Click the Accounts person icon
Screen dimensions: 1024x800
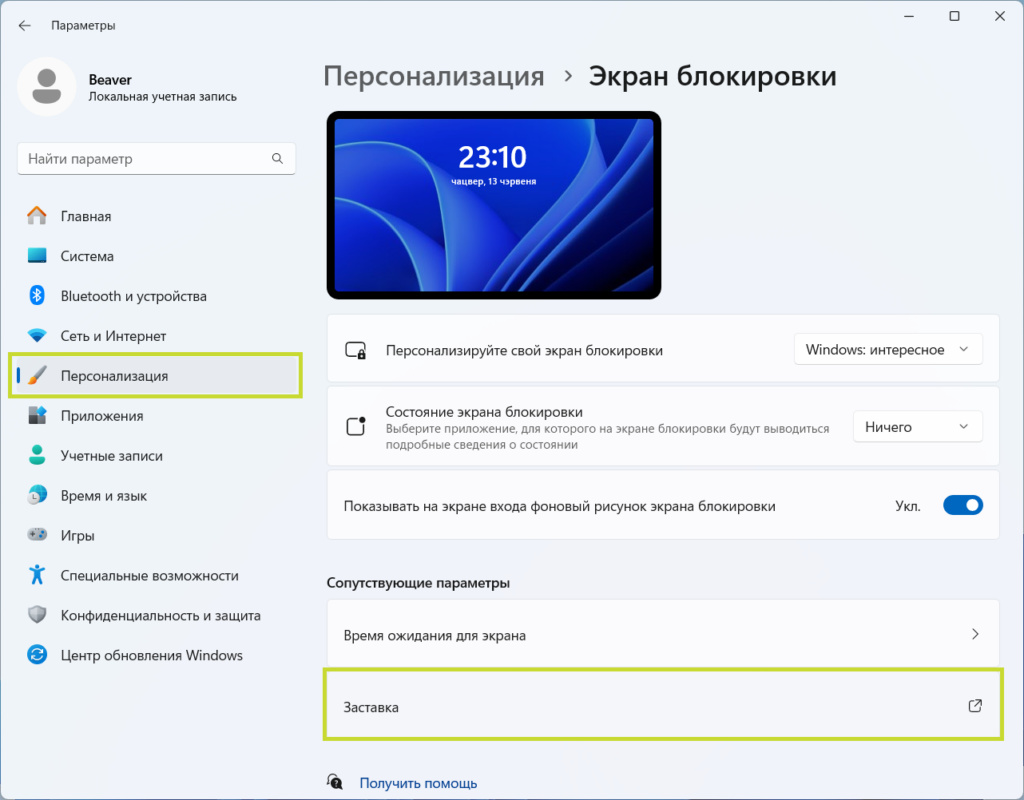point(37,455)
